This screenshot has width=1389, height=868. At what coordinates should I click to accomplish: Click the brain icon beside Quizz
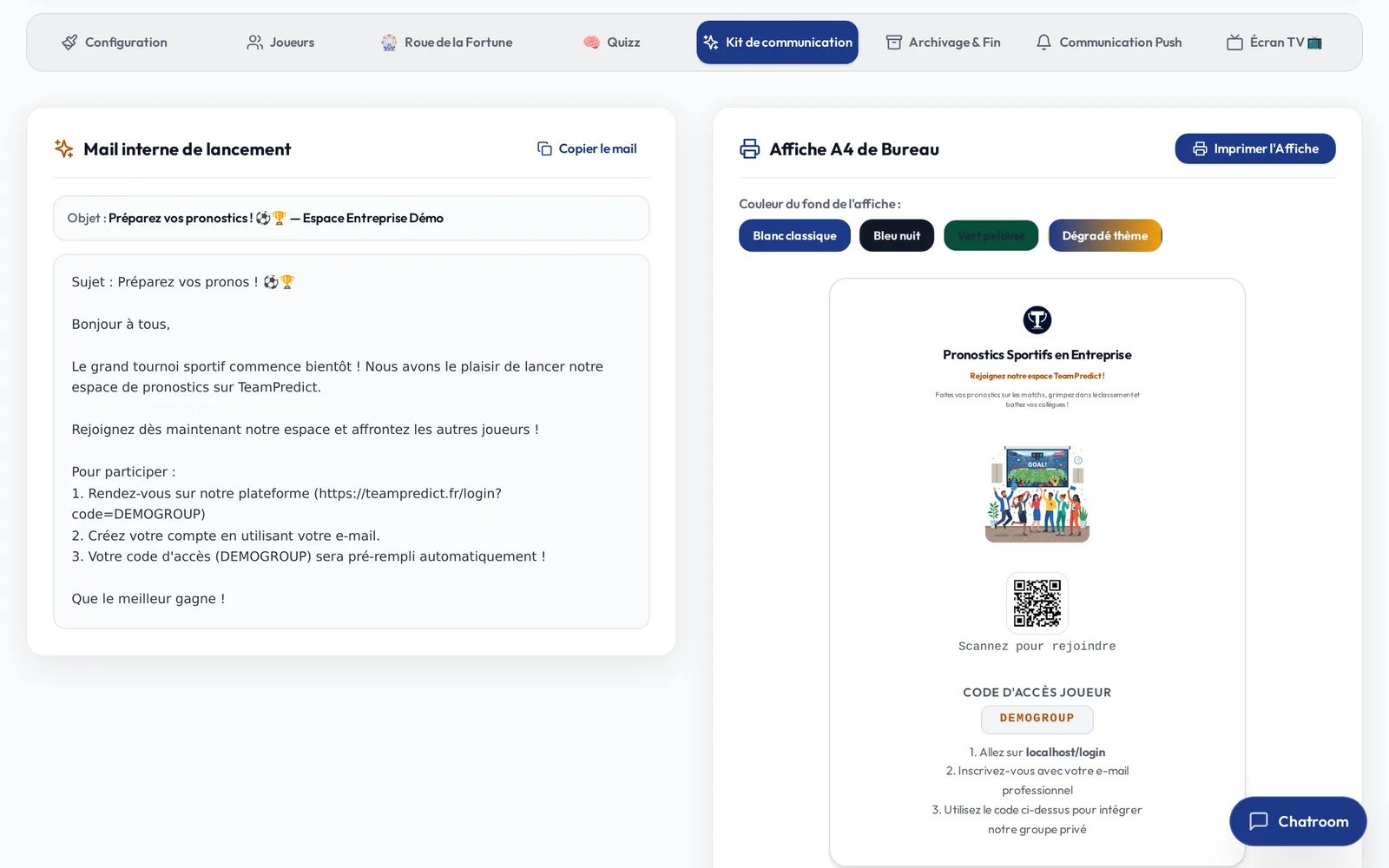point(591,43)
